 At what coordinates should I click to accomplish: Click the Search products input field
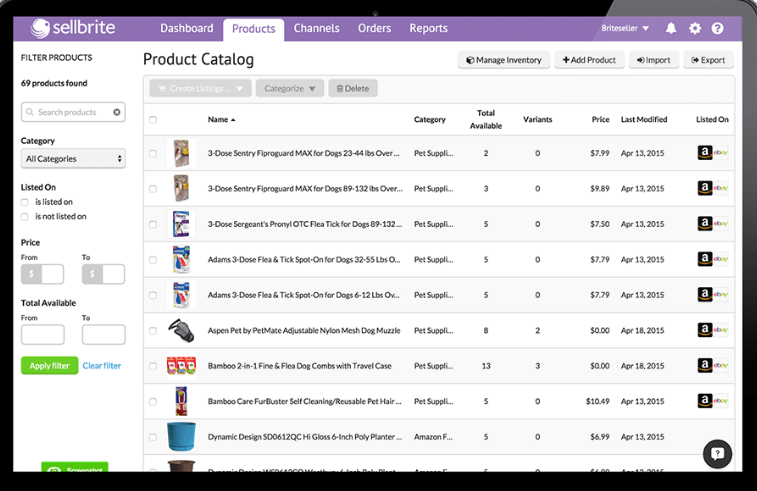point(70,113)
